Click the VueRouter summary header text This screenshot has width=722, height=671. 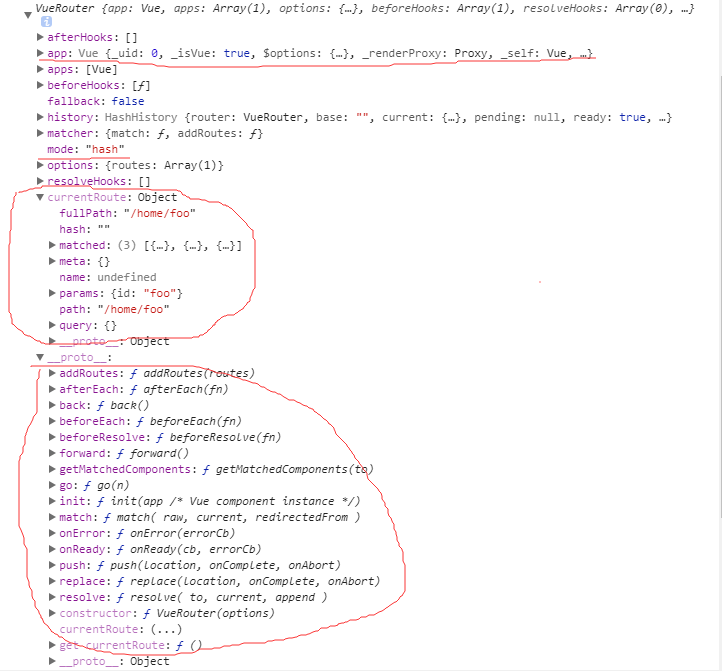(365, 8)
